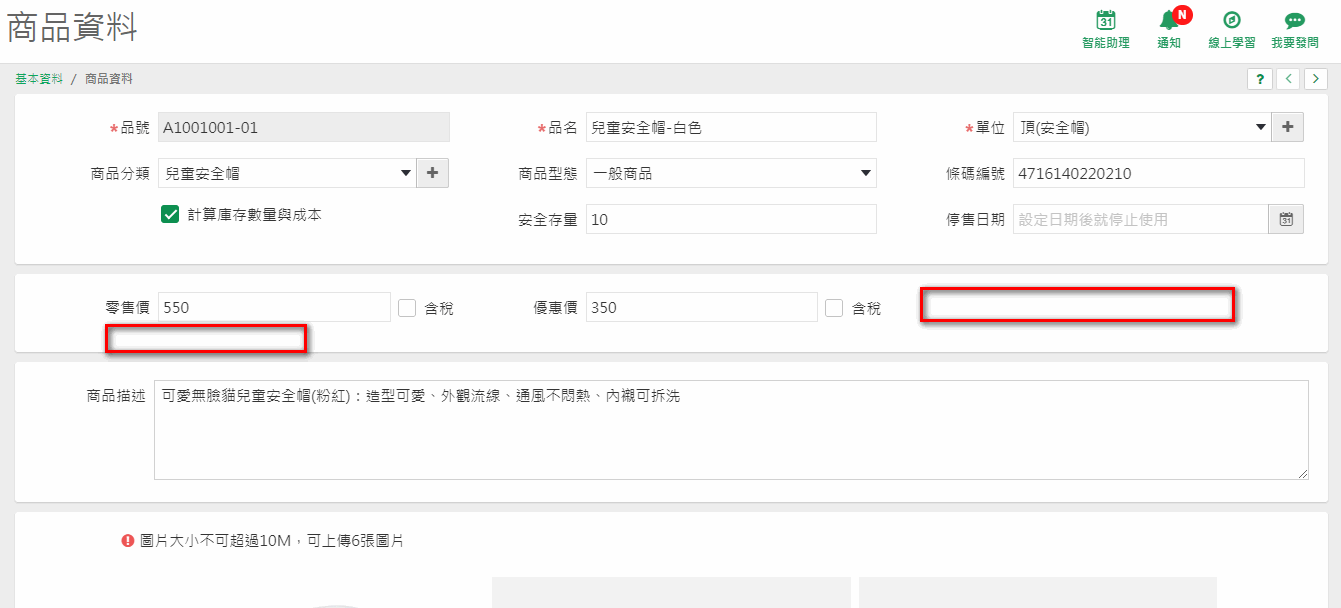Go to previous record with left chevron

pos(1289,79)
